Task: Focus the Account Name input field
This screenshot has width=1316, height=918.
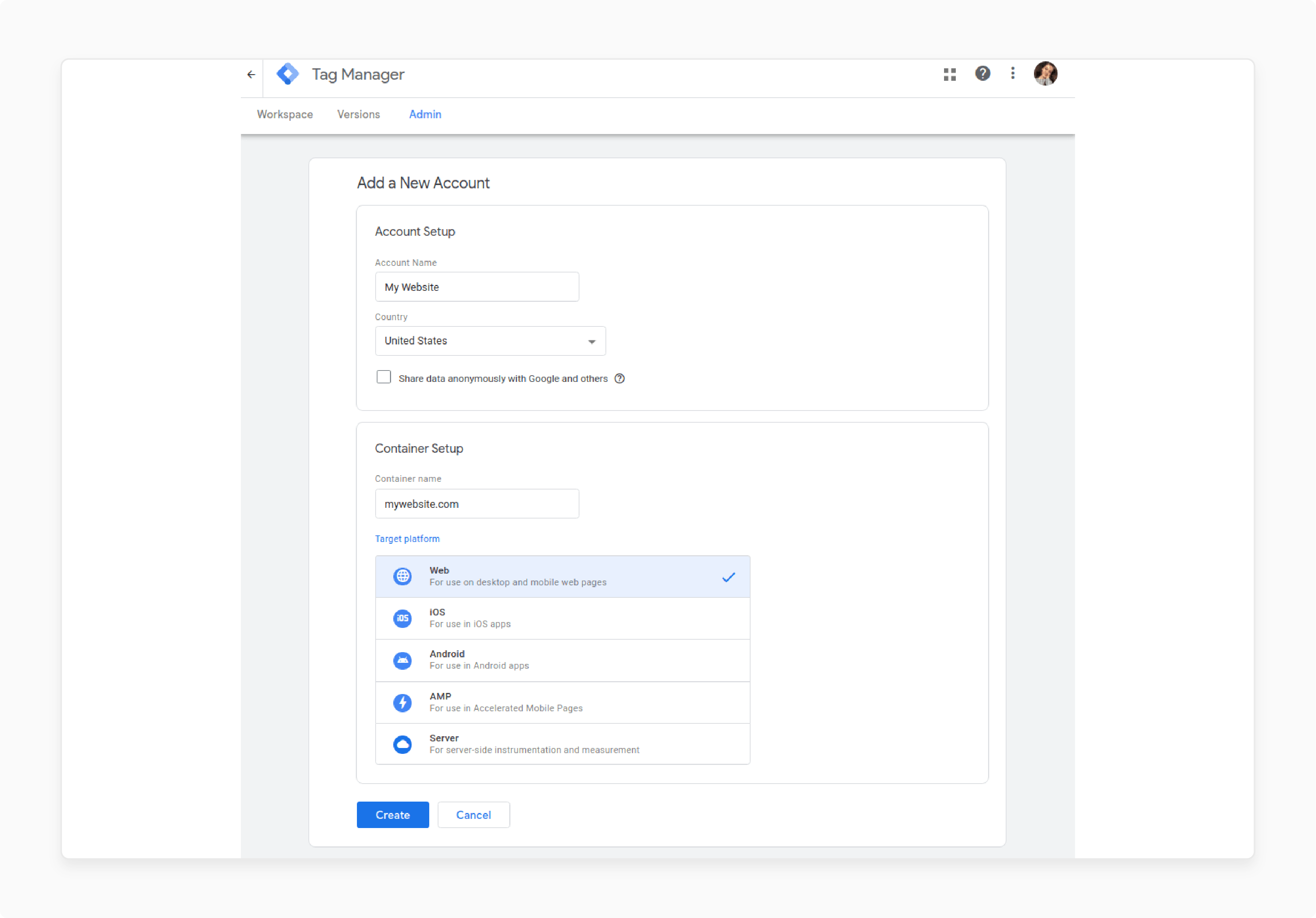Action: click(477, 286)
